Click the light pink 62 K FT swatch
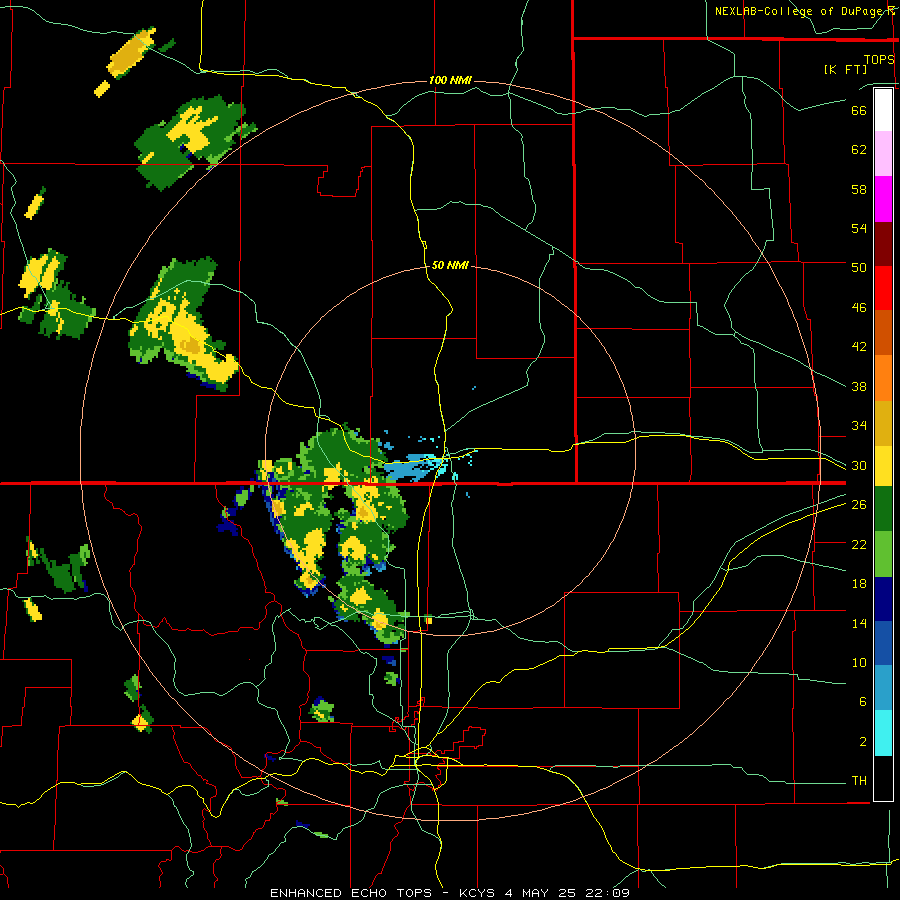 tap(883, 154)
